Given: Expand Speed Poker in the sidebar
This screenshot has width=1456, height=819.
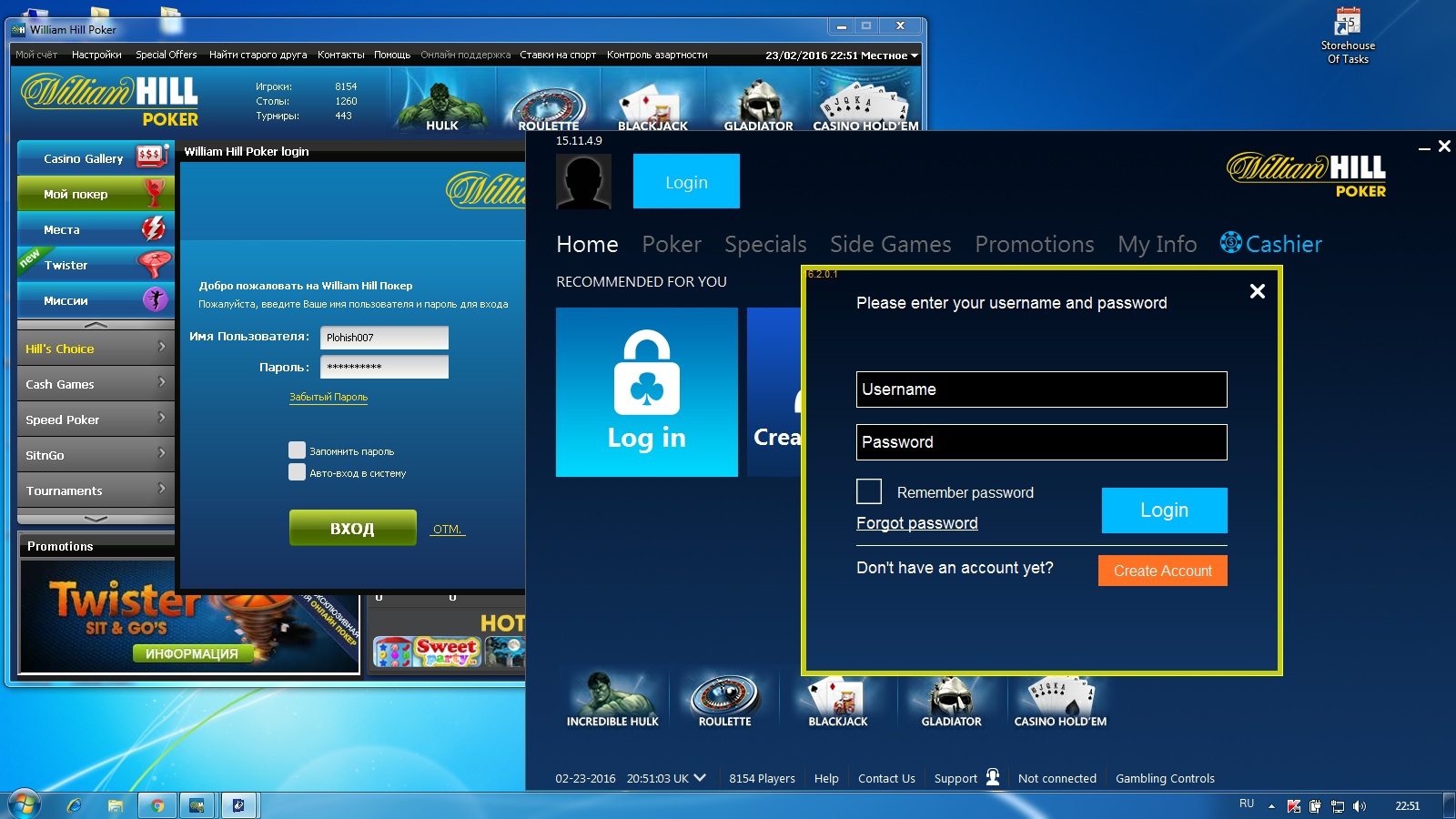Looking at the screenshot, I should 96,419.
